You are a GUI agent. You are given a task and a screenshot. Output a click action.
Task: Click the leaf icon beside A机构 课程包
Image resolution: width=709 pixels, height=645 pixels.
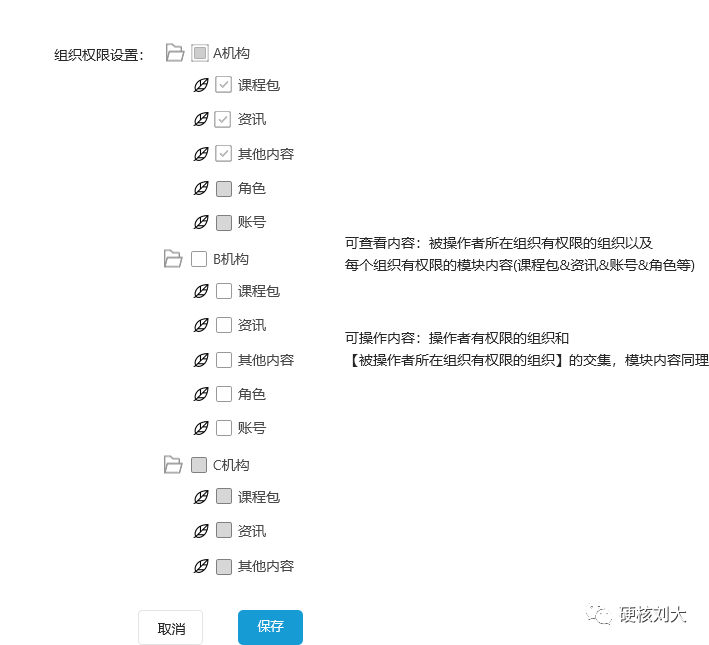coord(201,86)
